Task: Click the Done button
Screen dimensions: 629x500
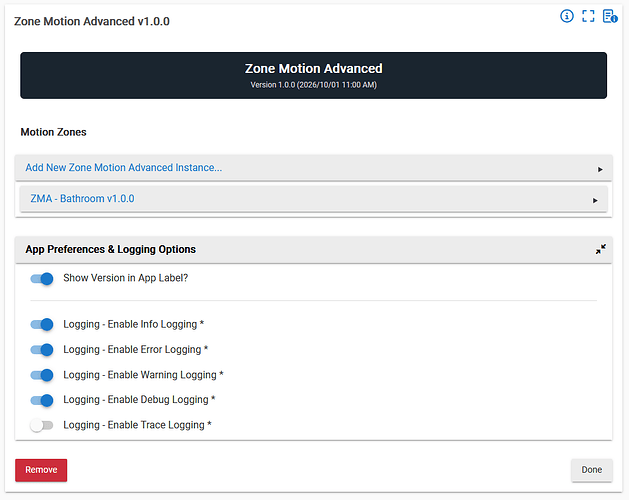Action: [x=592, y=470]
